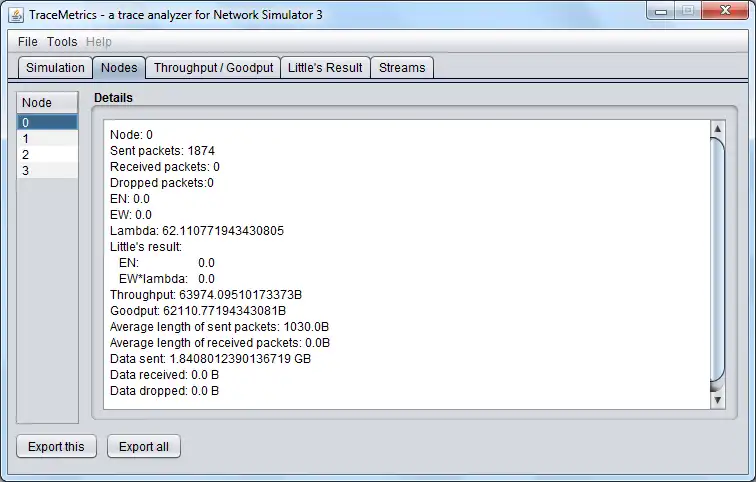Viewport: 756px width, 482px height.
Task: Click Export all button
Action: [x=144, y=446]
